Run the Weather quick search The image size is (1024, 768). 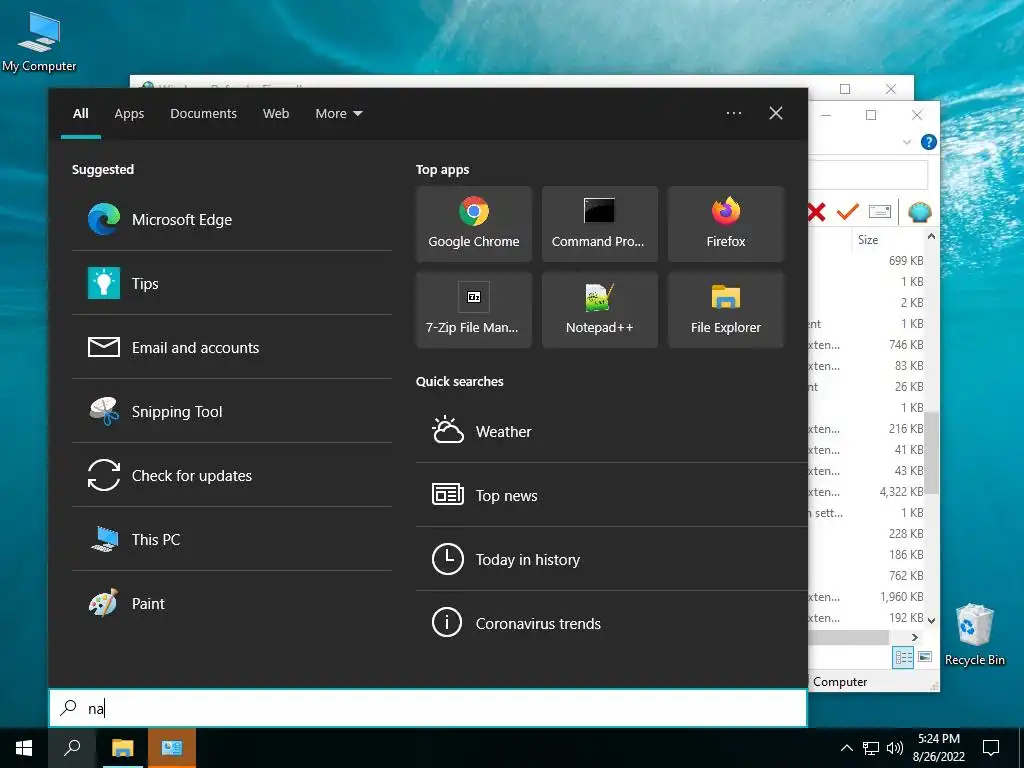tap(611, 431)
